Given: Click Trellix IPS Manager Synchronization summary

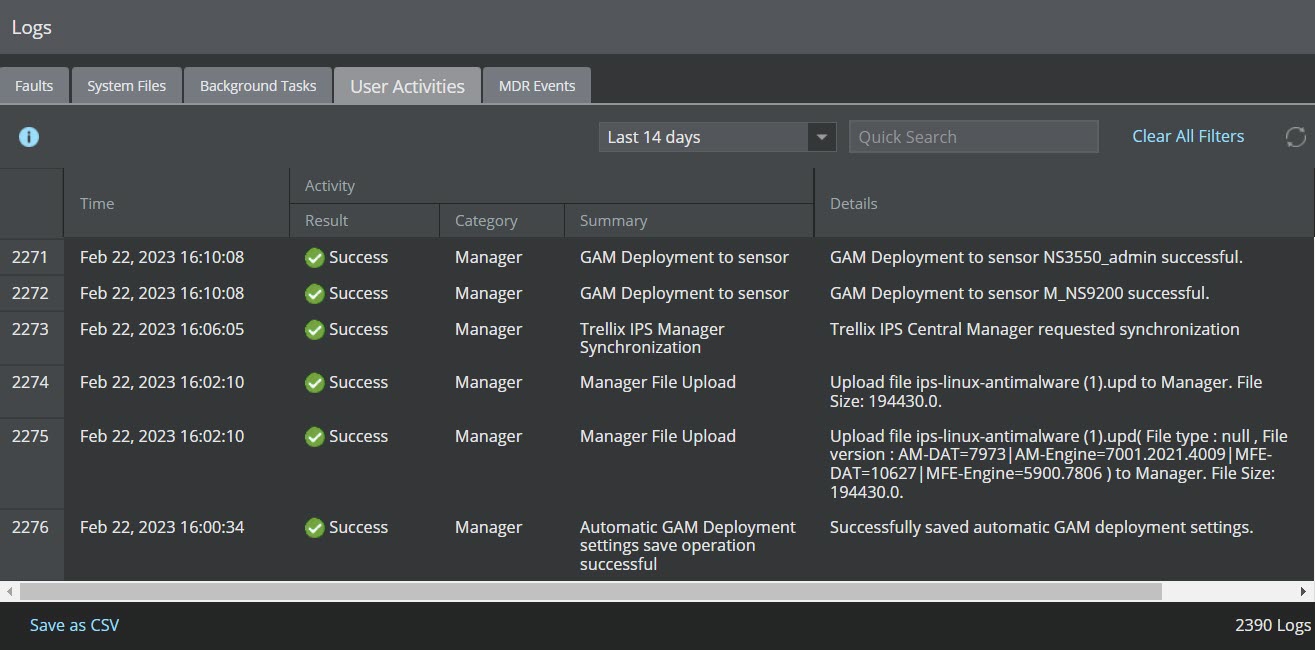Looking at the screenshot, I should pos(652,338).
